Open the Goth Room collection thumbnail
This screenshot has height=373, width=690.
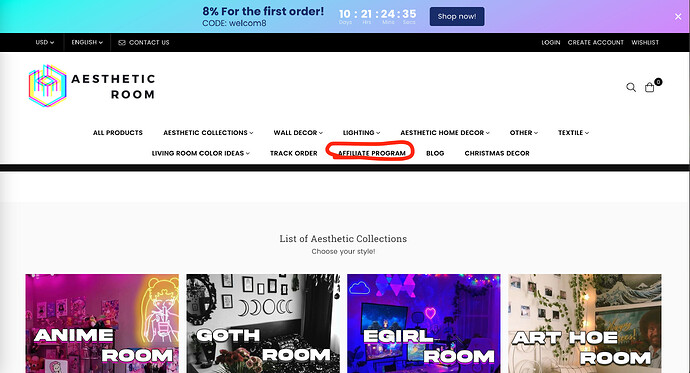pos(263,324)
